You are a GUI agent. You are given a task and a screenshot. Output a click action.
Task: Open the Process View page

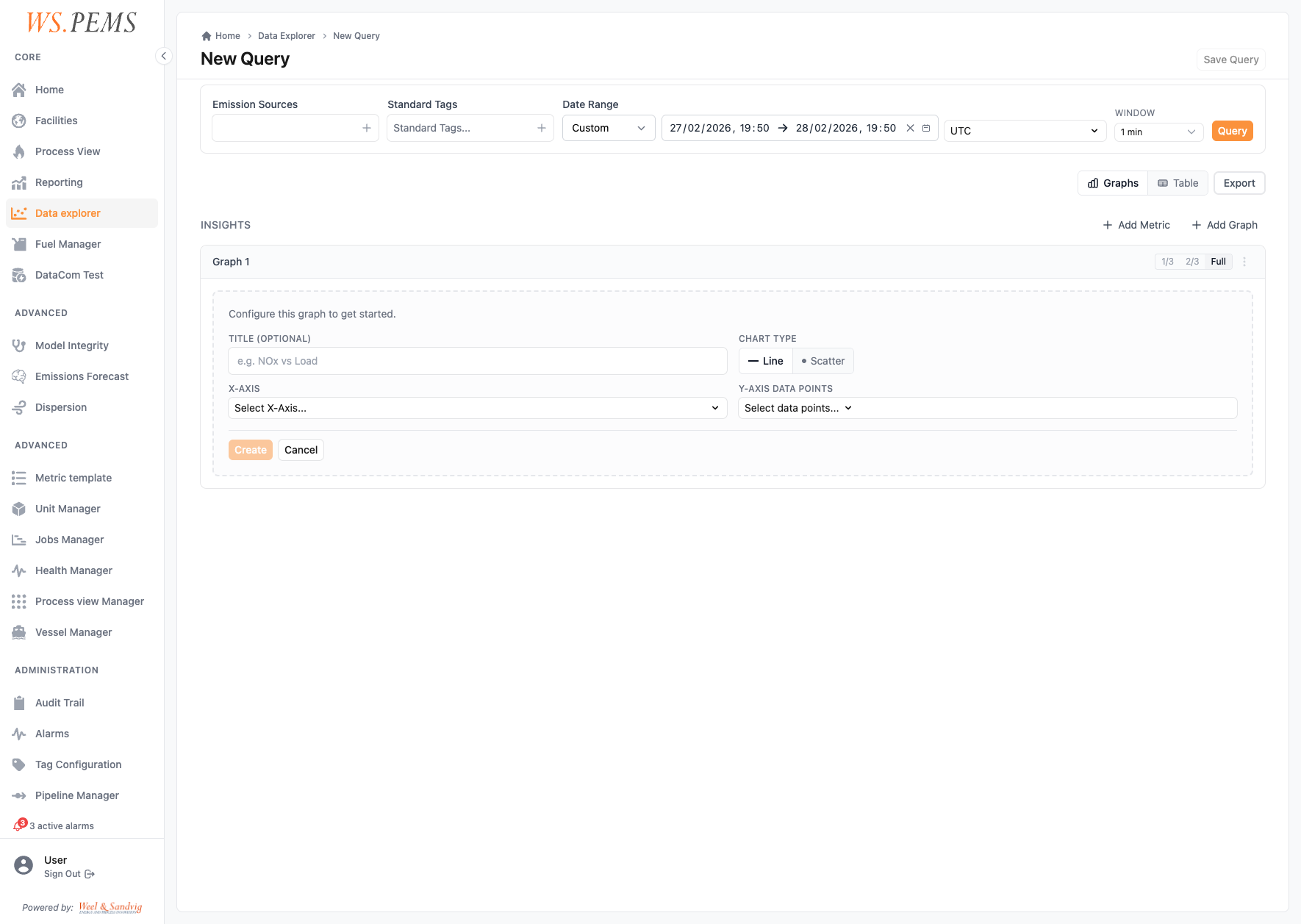pyautogui.click(x=82, y=151)
